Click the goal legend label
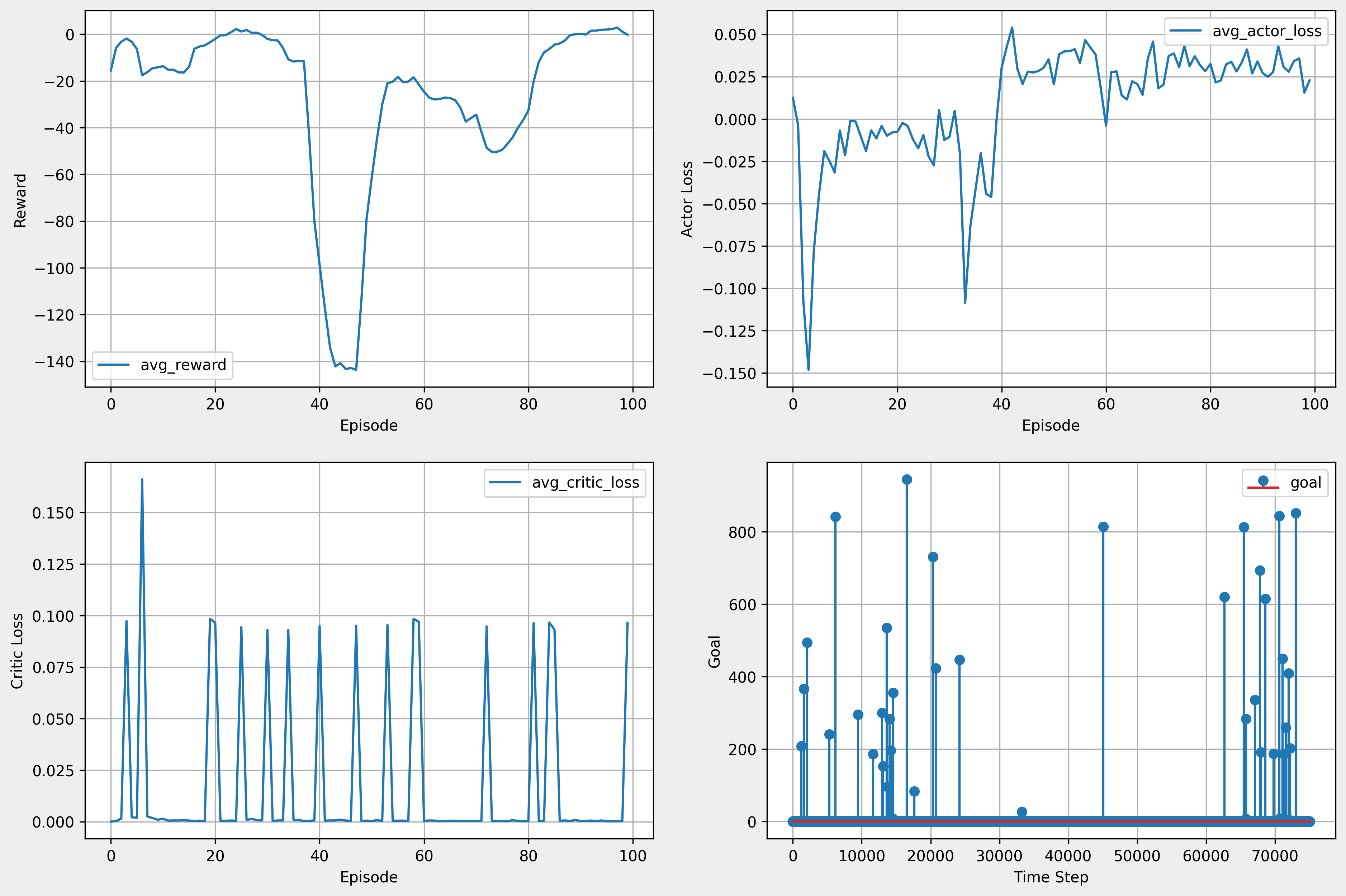1346x896 pixels. [x=1306, y=483]
